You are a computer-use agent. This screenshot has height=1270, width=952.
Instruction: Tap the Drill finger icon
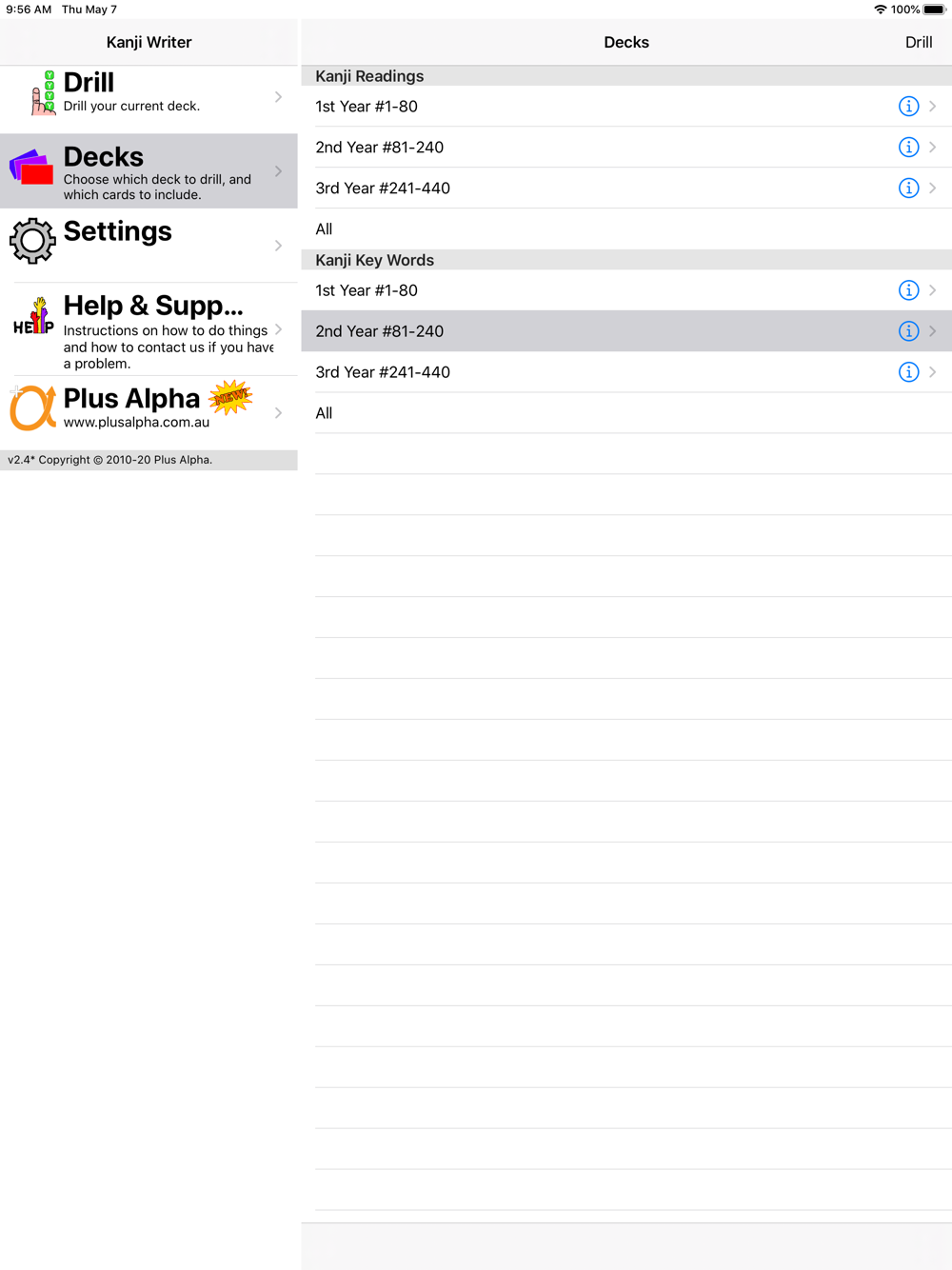[x=43, y=92]
